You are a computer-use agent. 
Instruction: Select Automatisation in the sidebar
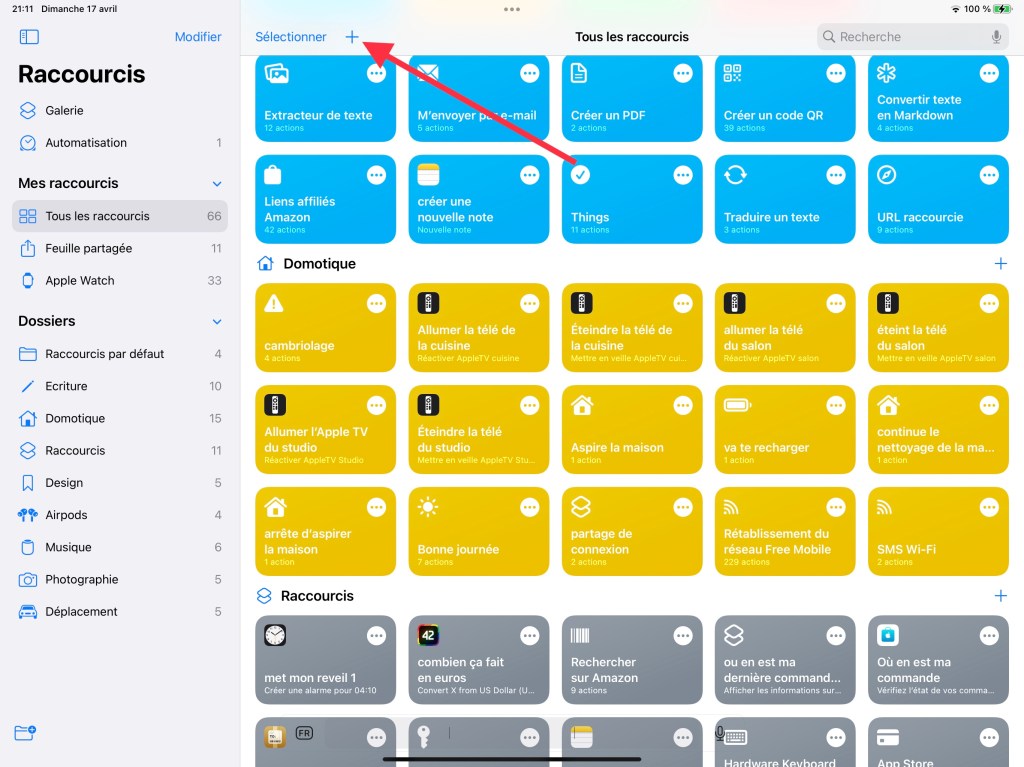[x=86, y=143]
